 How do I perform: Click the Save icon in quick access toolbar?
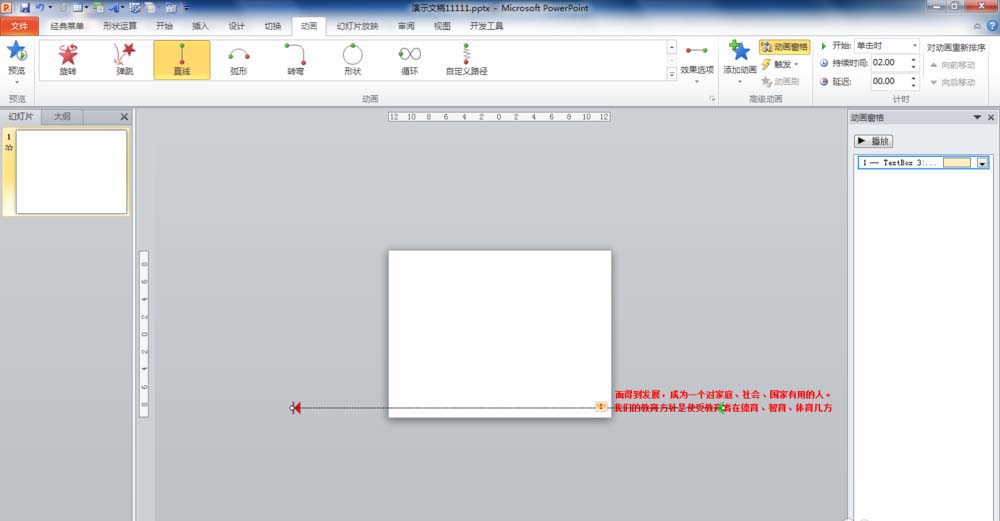pyautogui.click(x=25, y=8)
